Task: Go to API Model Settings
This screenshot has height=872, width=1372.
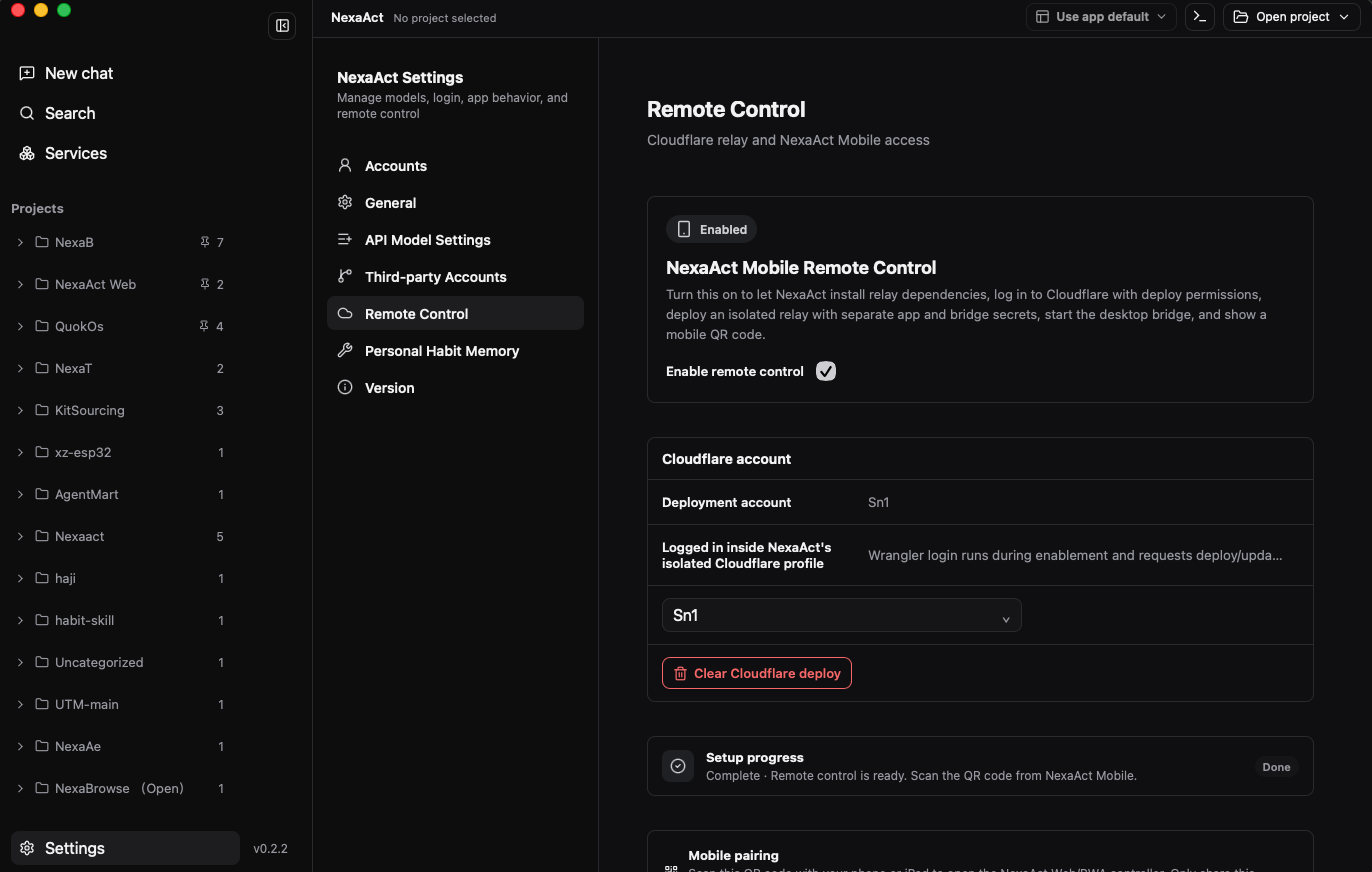Action: 455,240
